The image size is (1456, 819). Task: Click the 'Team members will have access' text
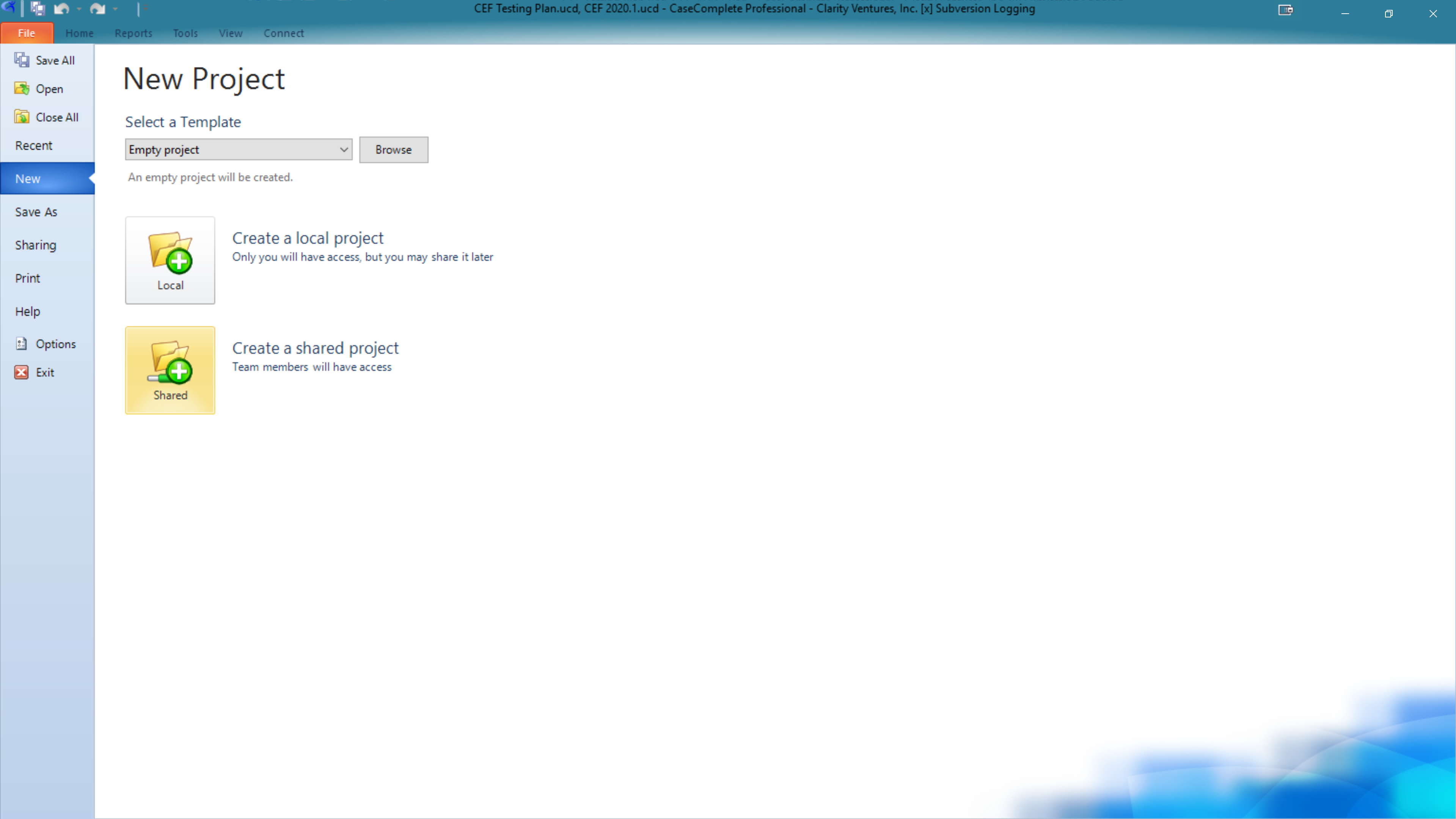311,367
